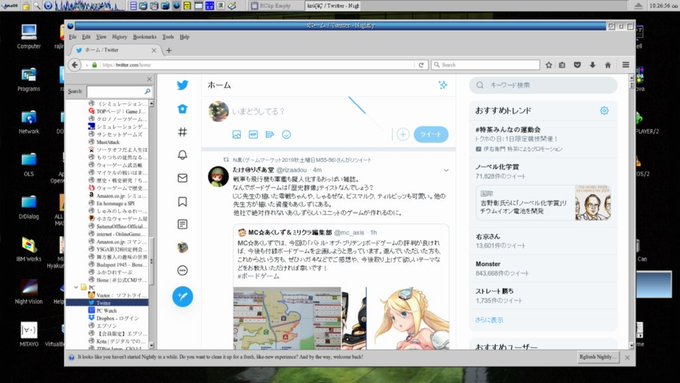Open the Messages envelope icon
Screen dimensions: 680x383
(183, 178)
